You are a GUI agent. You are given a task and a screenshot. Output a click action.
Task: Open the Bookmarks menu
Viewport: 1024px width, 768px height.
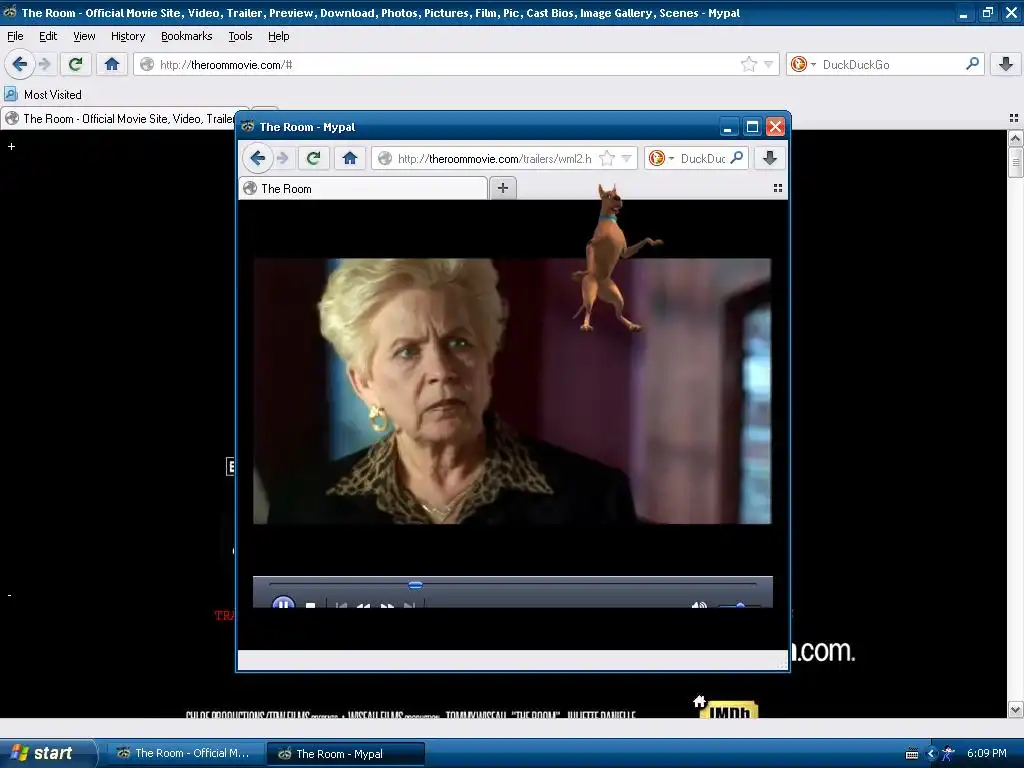[187, 36]
